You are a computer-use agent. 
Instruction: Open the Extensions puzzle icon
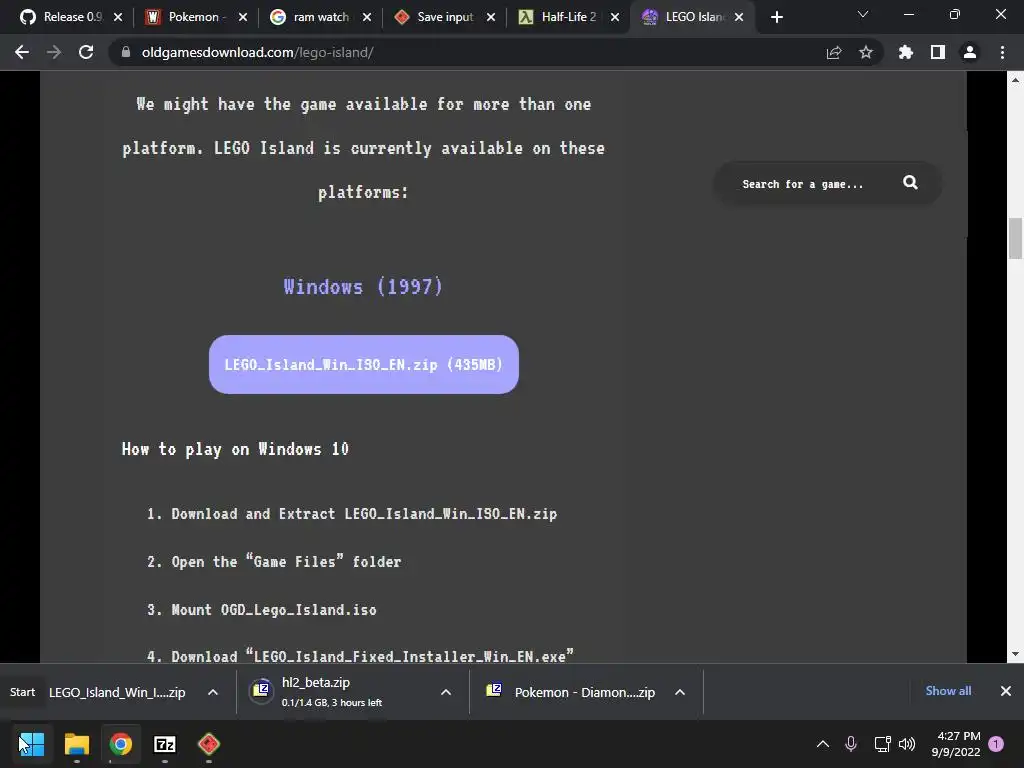point(905,52)
